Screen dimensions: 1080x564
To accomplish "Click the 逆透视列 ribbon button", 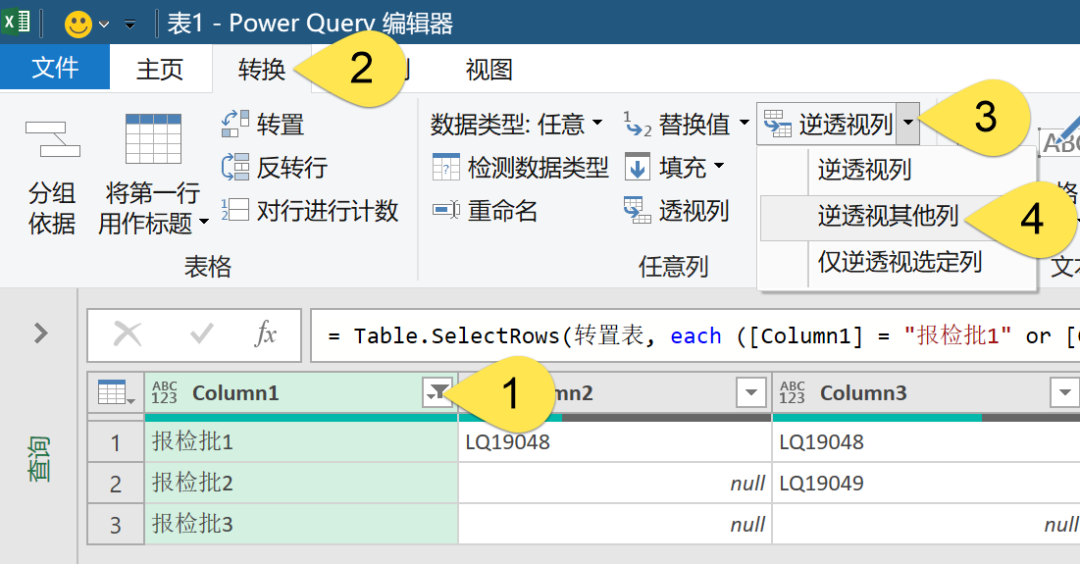I will coord(827,125).
